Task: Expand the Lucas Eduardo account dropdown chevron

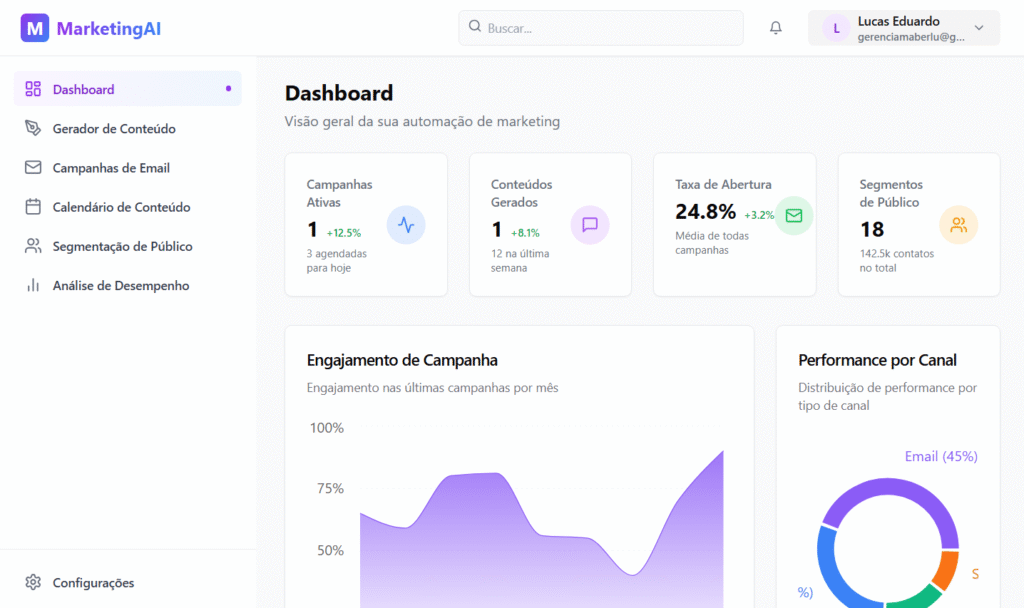Action: (979, 28)
